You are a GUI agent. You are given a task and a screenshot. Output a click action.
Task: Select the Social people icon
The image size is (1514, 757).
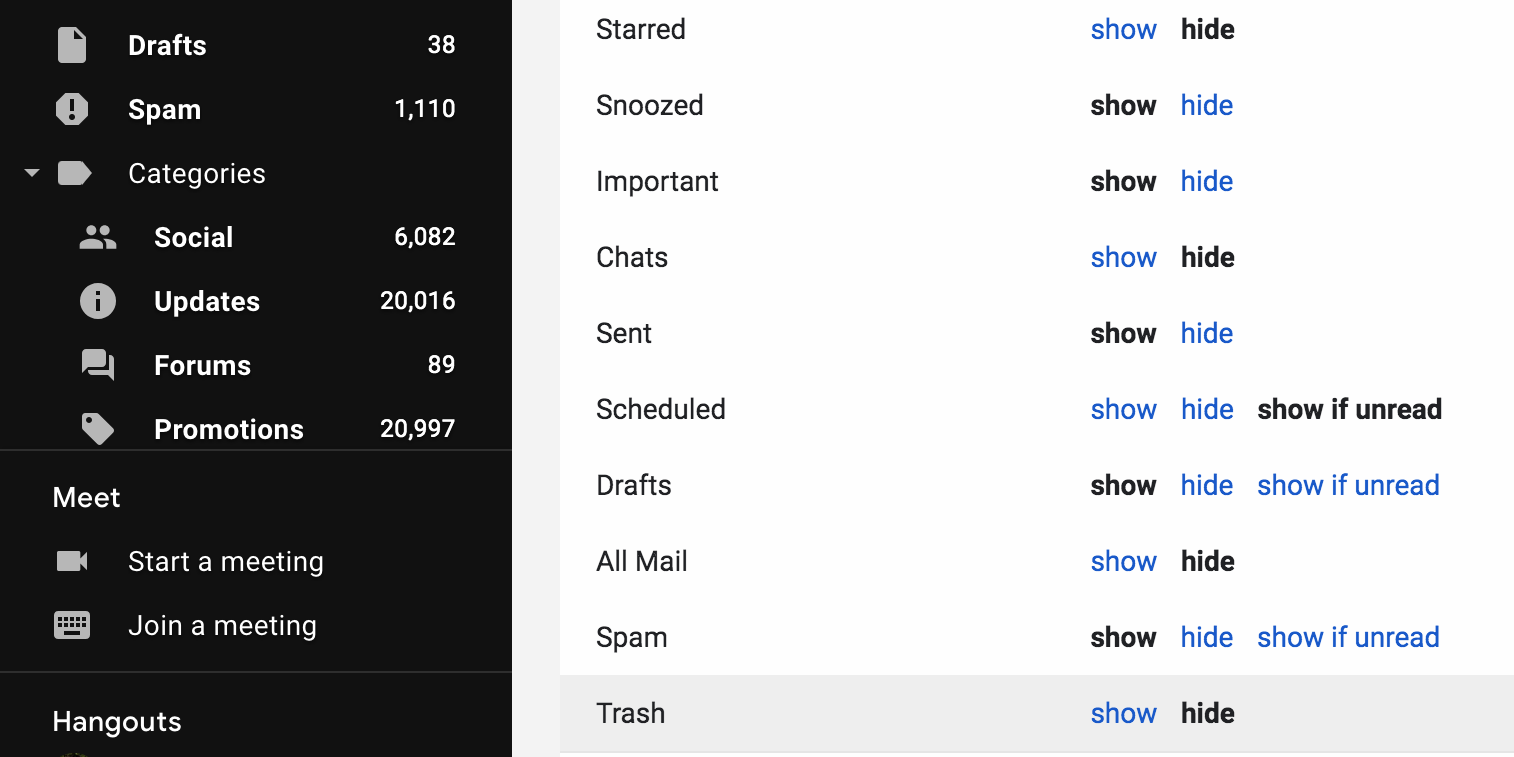click(97, 237)
